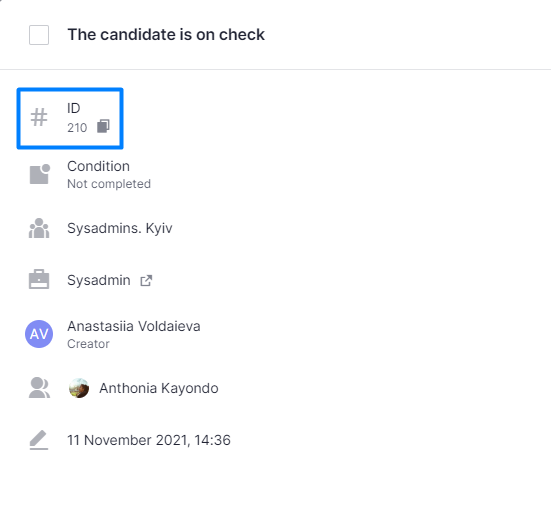Click the assignees people icon
Viewport: 551px width, 511px height.
(39, 388)
